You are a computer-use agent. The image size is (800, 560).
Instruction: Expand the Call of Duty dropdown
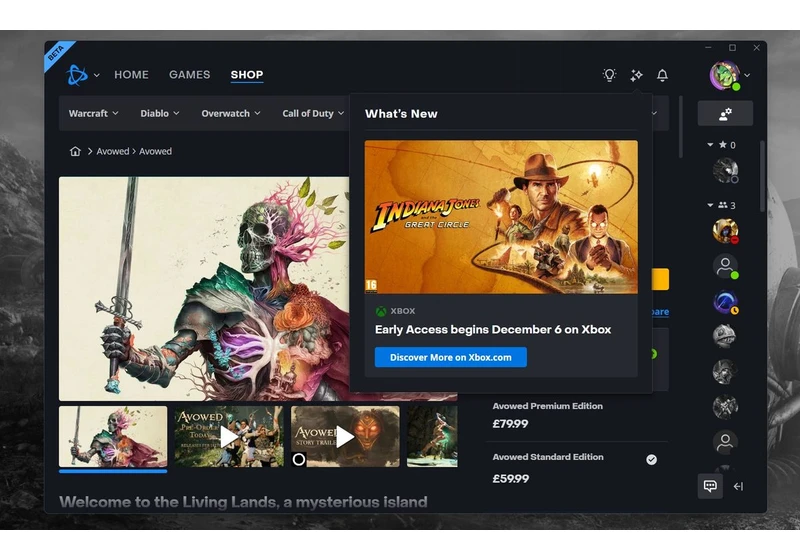point(313,113)
